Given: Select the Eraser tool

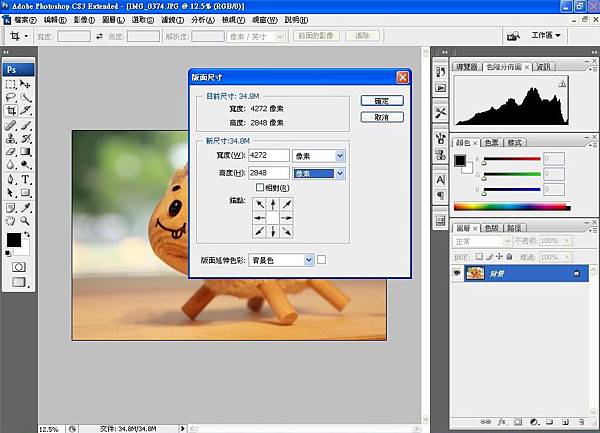Looking at the screenshot, I should click(11, 152).
